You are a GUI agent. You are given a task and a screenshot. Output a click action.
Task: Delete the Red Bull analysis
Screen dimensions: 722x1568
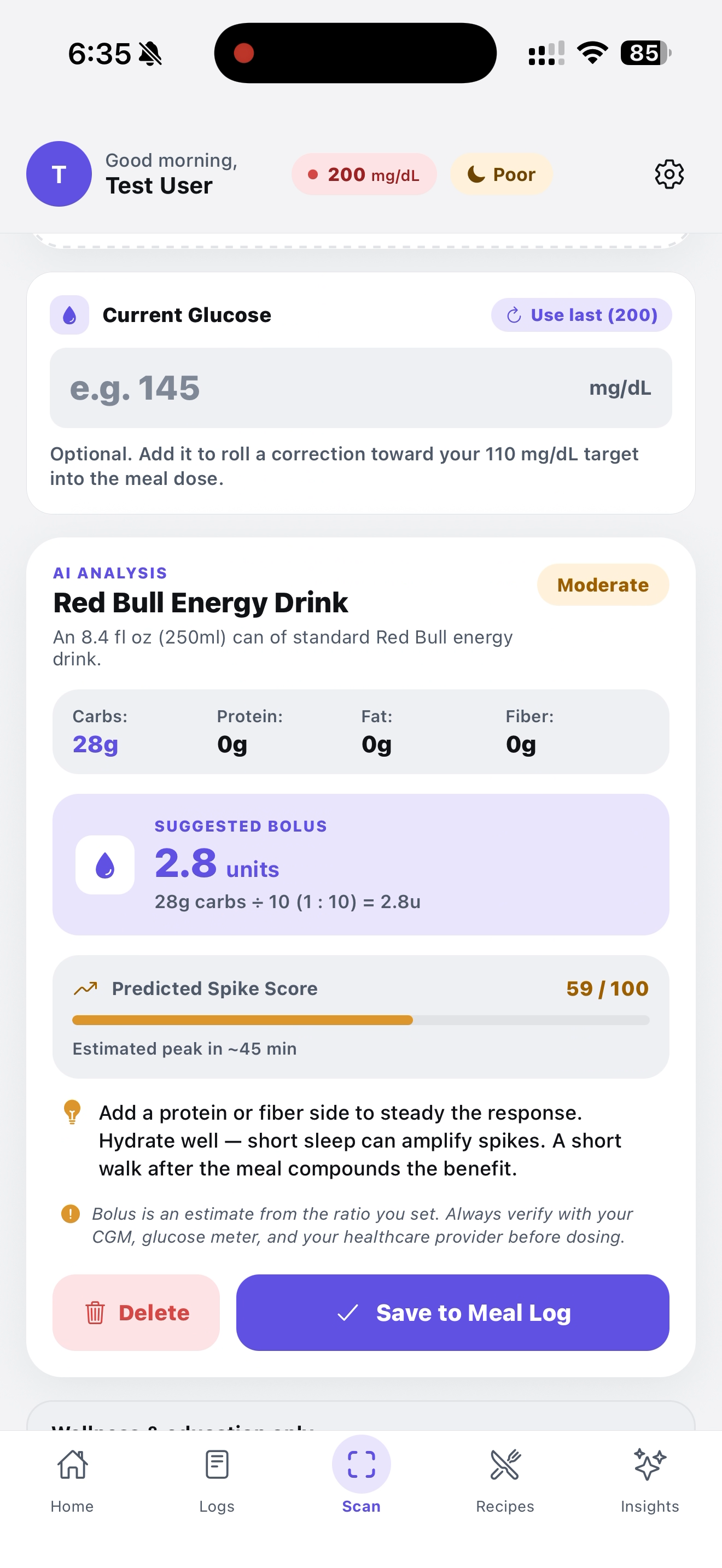[136, 1313]
